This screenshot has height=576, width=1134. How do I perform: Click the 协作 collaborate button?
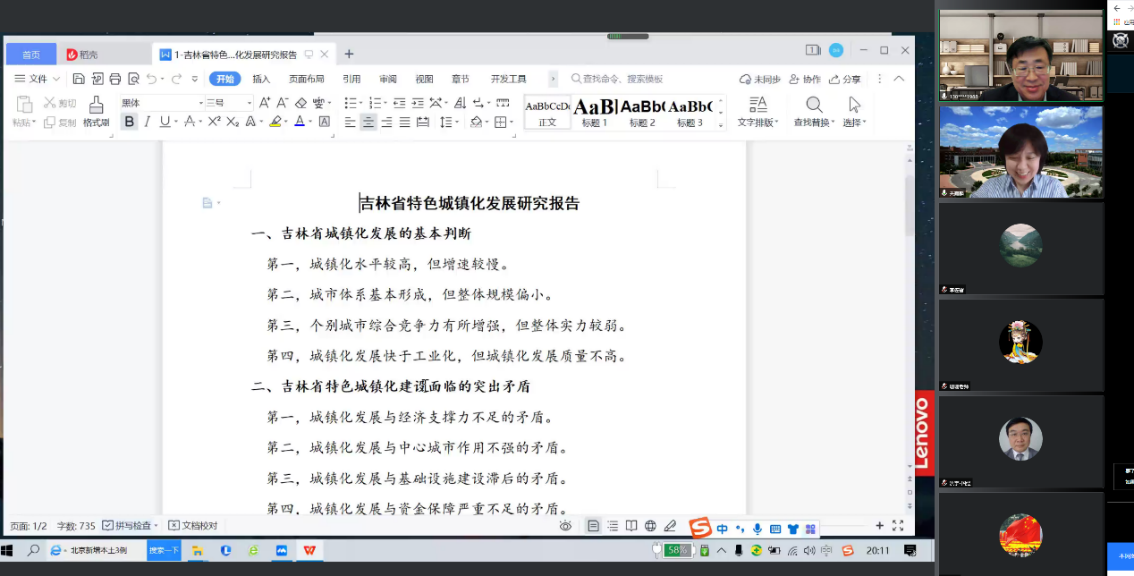805,79
